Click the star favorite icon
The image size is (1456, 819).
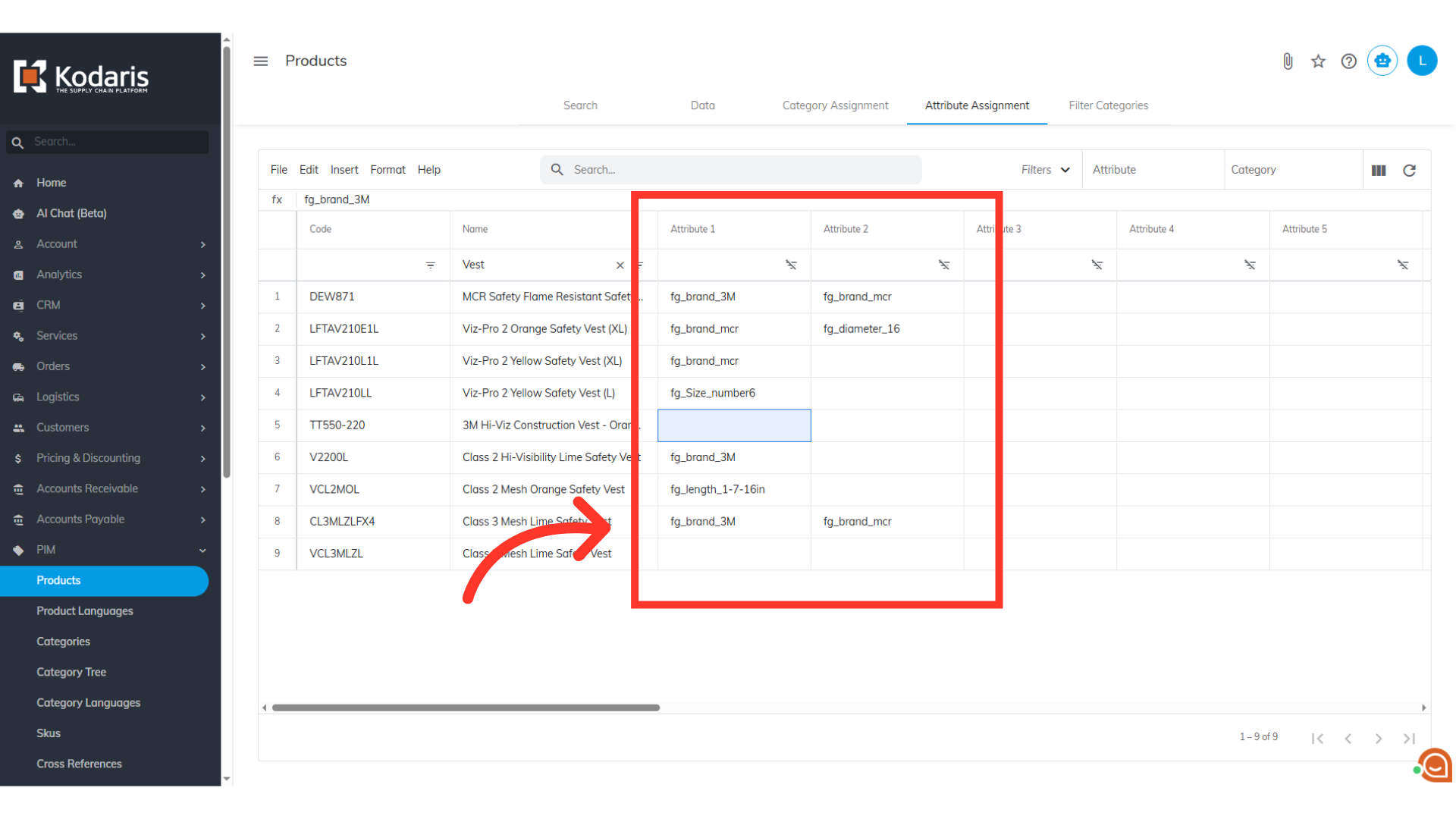[x=1318, y=61]
